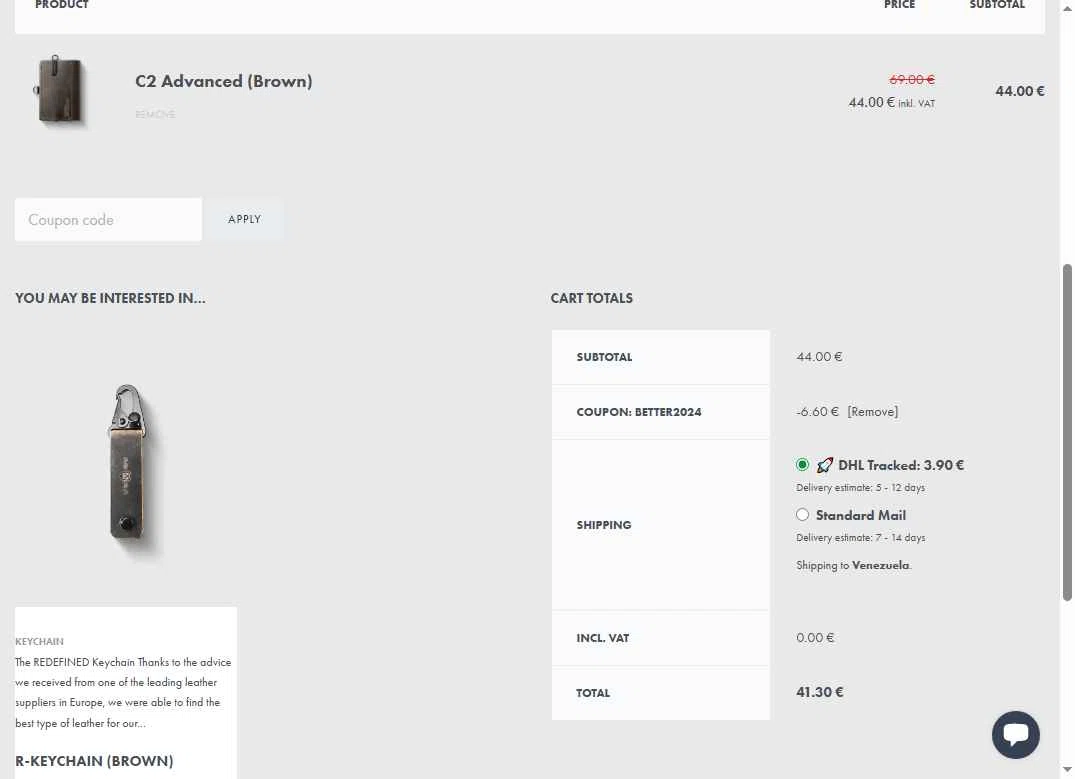
Task: Click the Shipping to Venezuela text
Action: [854, 565]
